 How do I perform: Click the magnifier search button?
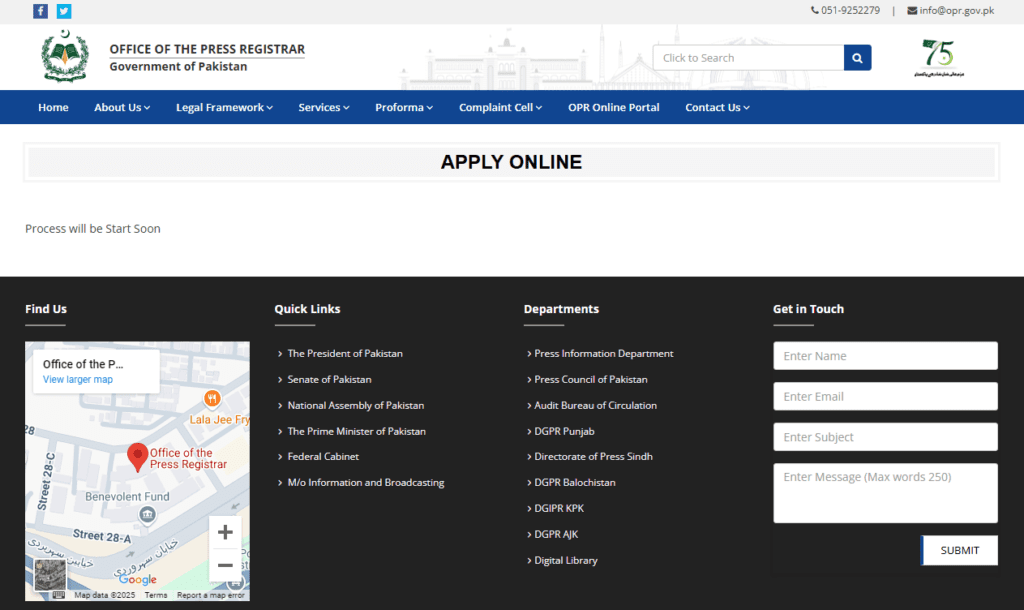coord(857,57)
